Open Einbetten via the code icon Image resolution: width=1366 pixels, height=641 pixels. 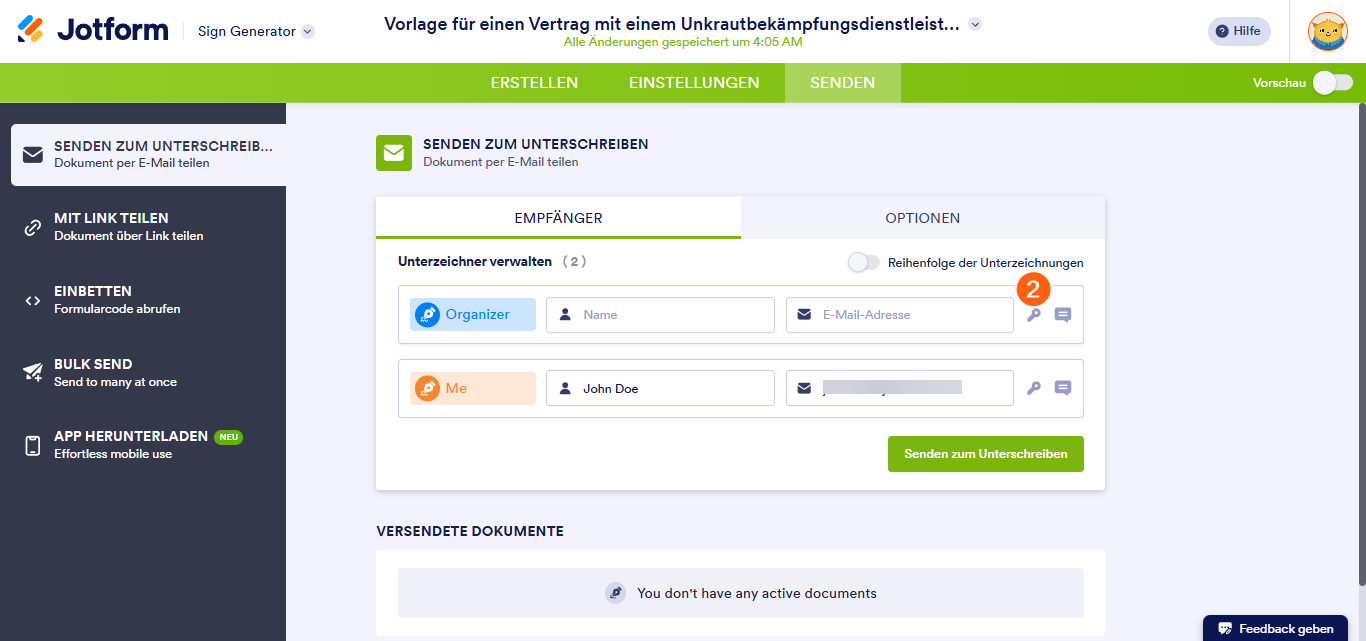(x=30, y=304)
